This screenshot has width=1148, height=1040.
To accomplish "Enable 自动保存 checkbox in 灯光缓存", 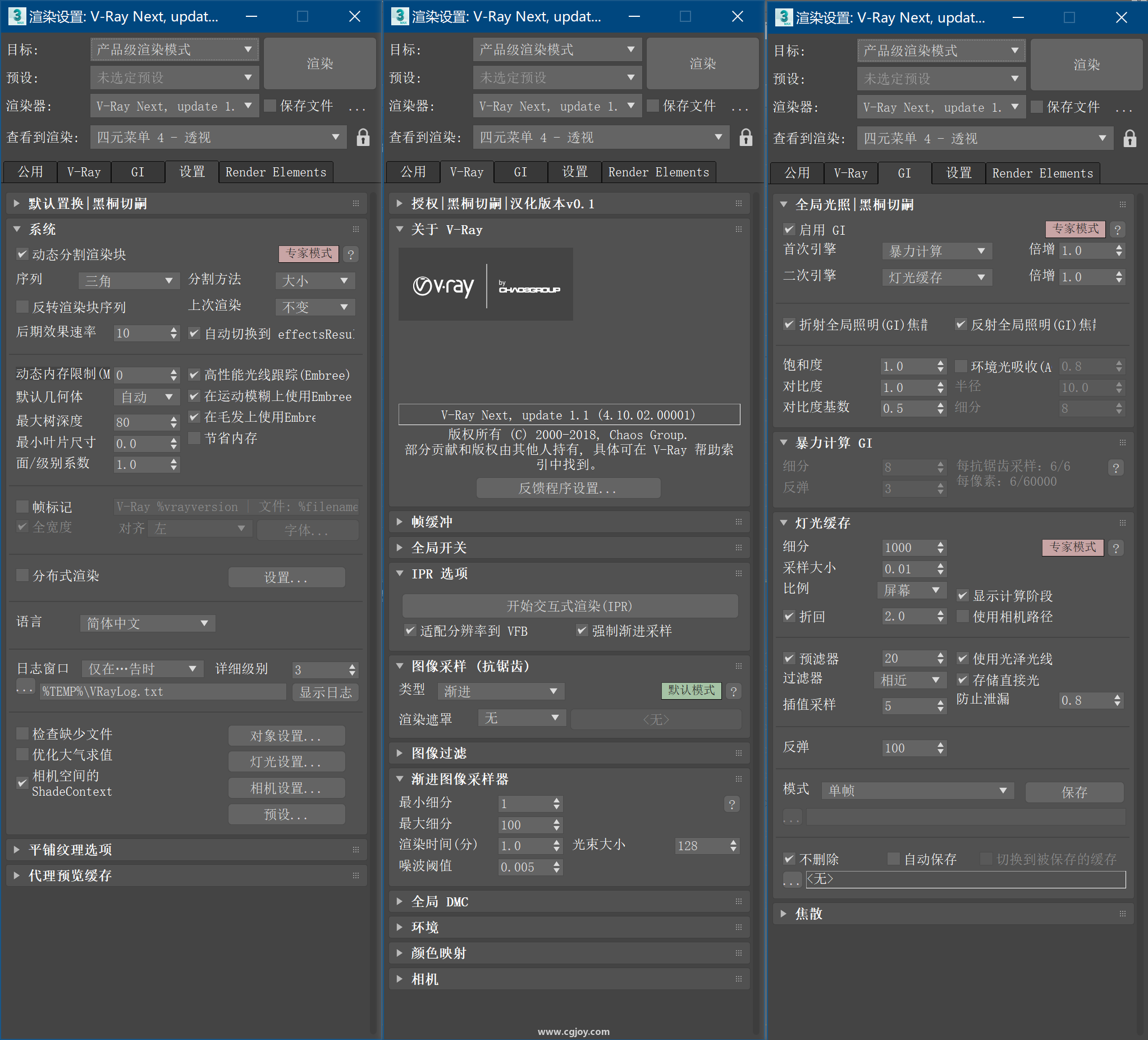I will 894,858.
